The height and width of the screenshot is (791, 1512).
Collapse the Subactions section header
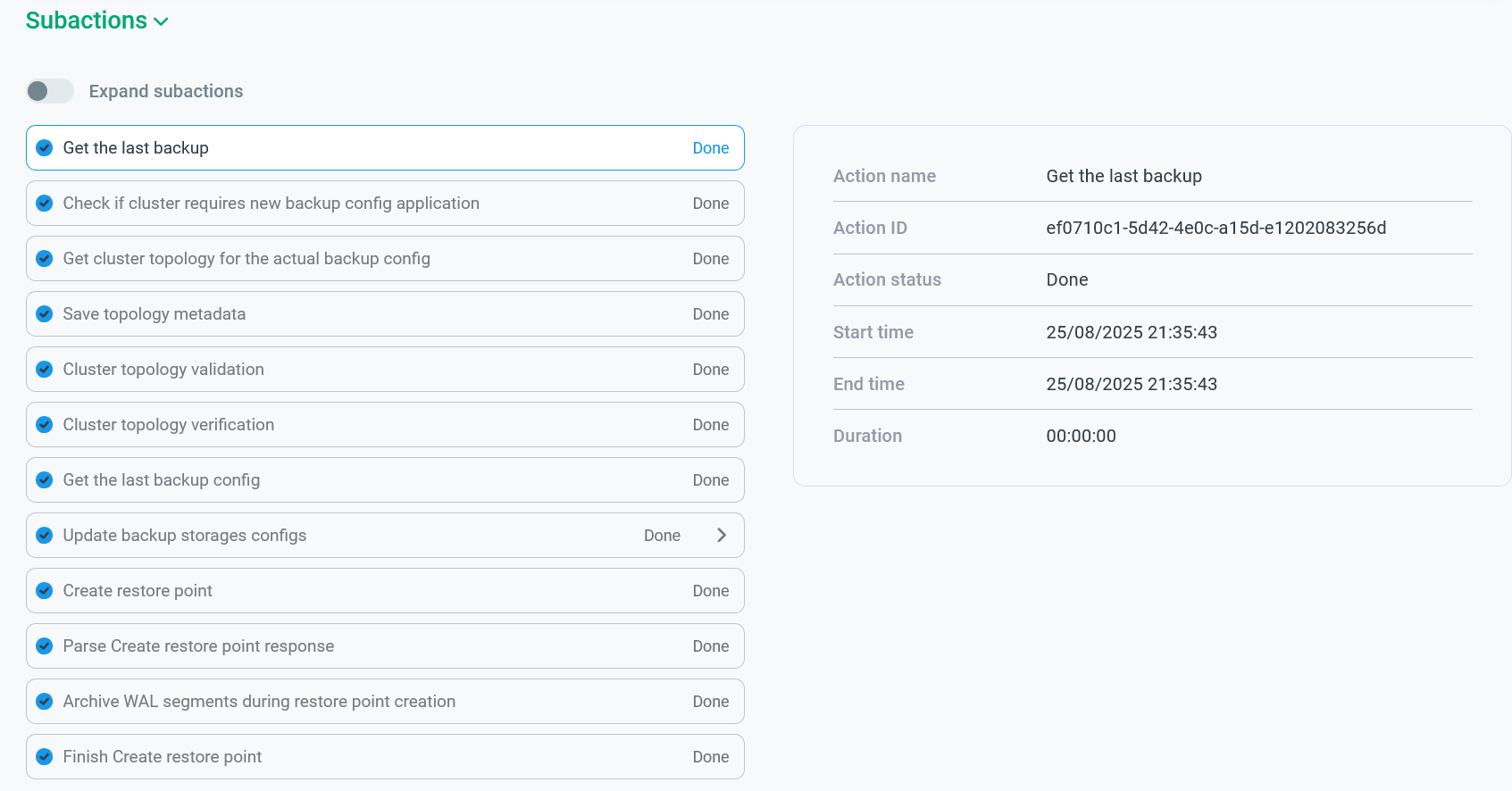click(86, 21)
